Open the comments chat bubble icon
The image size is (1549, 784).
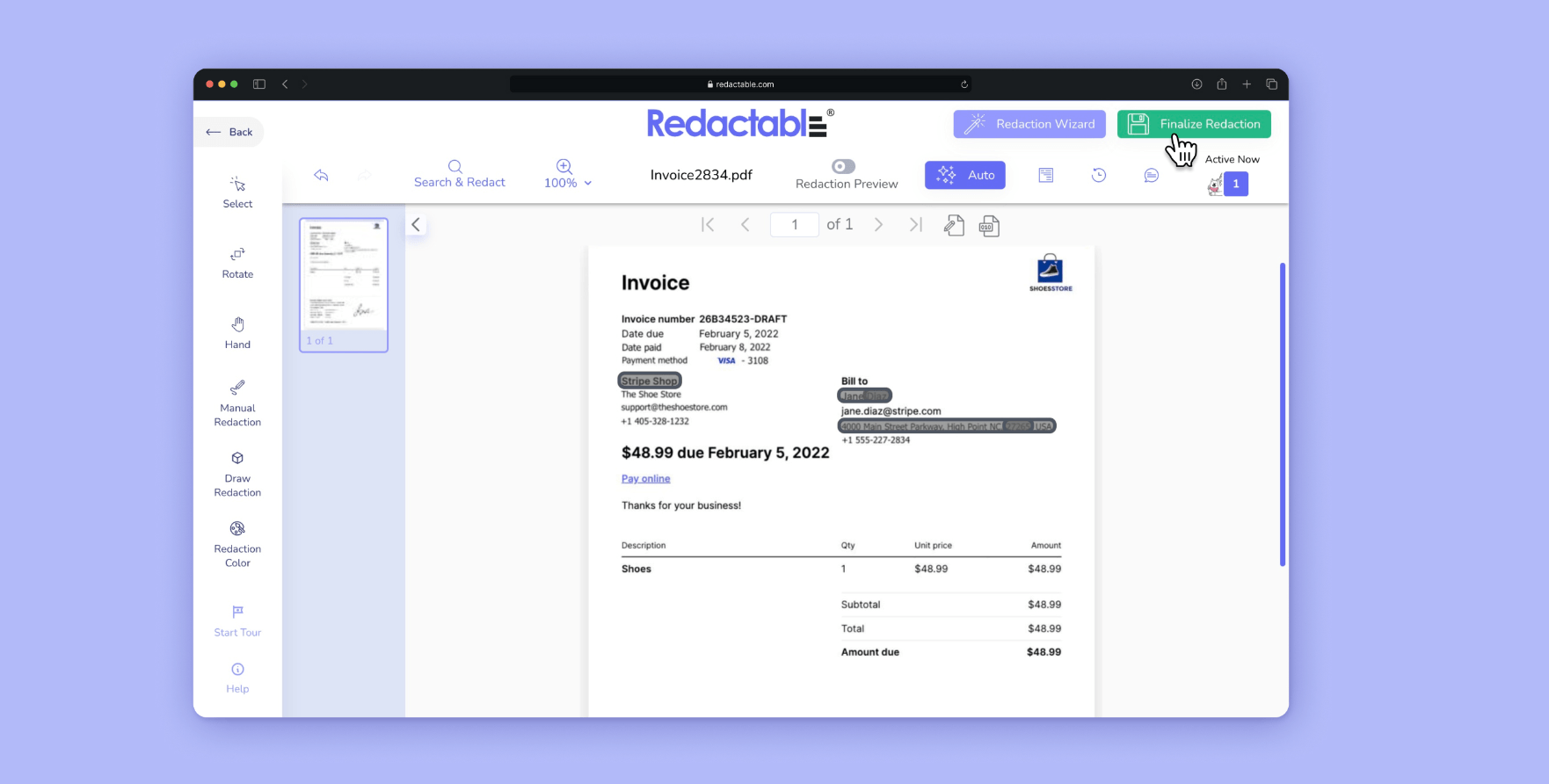(x=1151, y=176)
